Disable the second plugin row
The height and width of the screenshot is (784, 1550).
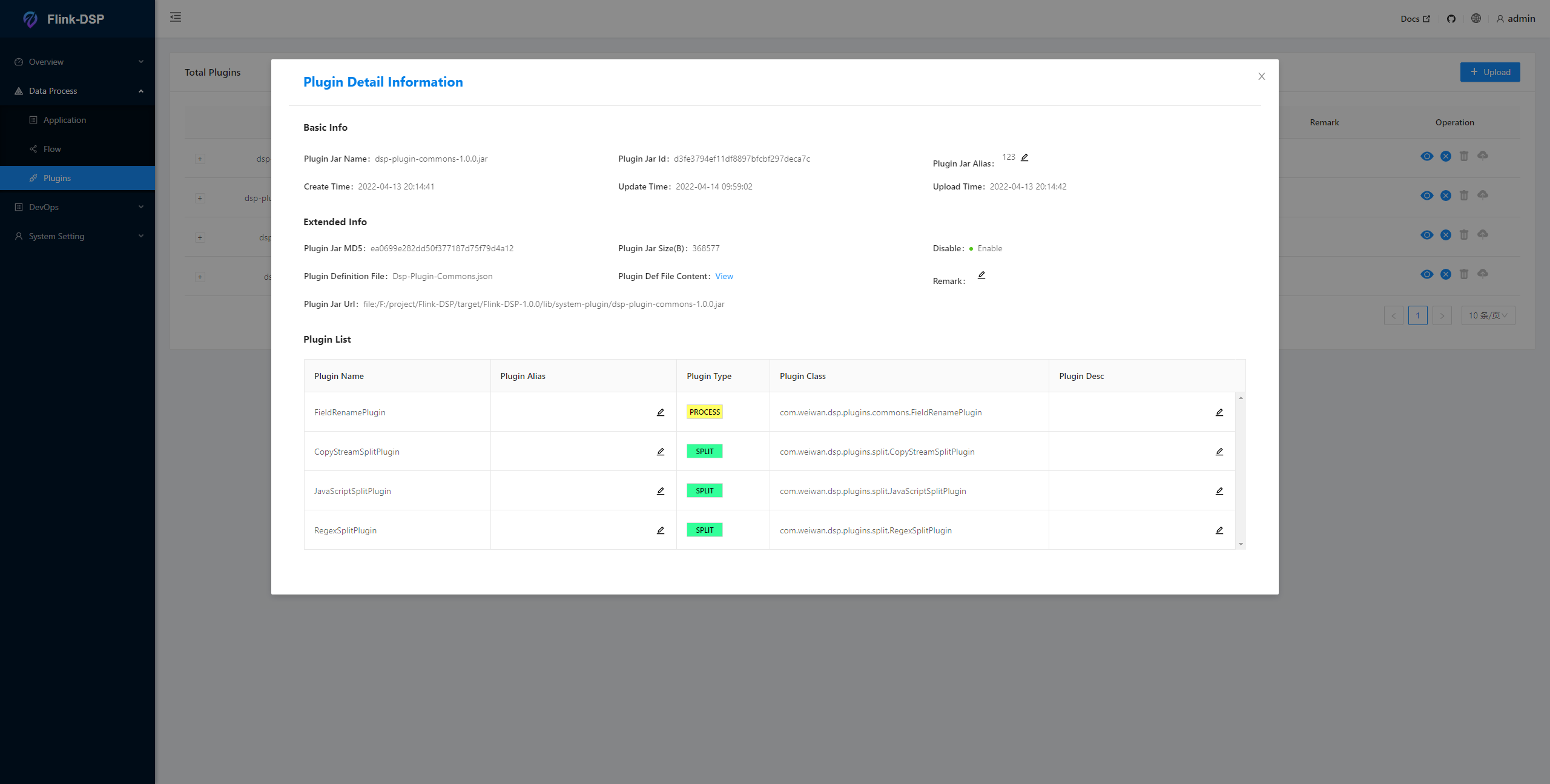pyautogui.click(x=1446, y=196)
